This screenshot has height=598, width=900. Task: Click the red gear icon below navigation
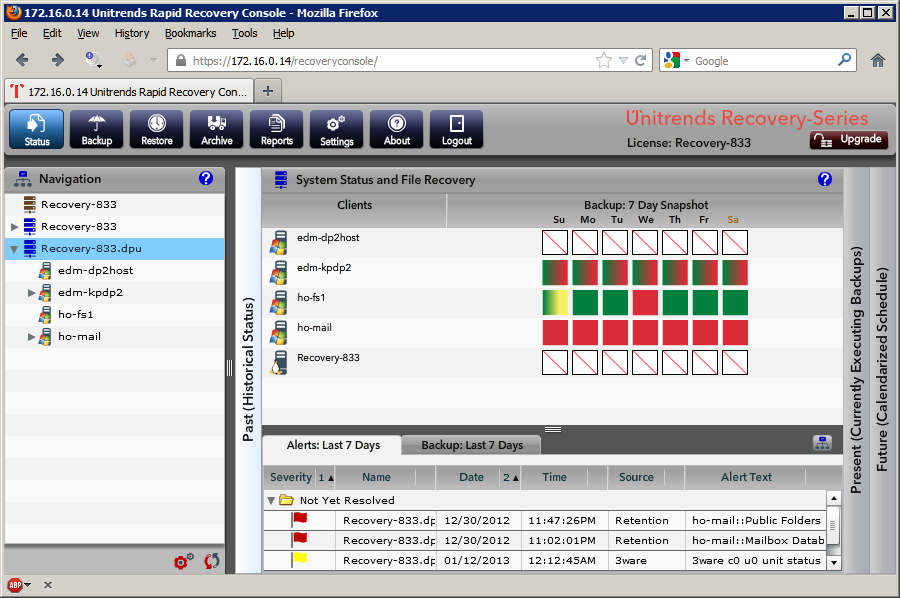[184, 561]
